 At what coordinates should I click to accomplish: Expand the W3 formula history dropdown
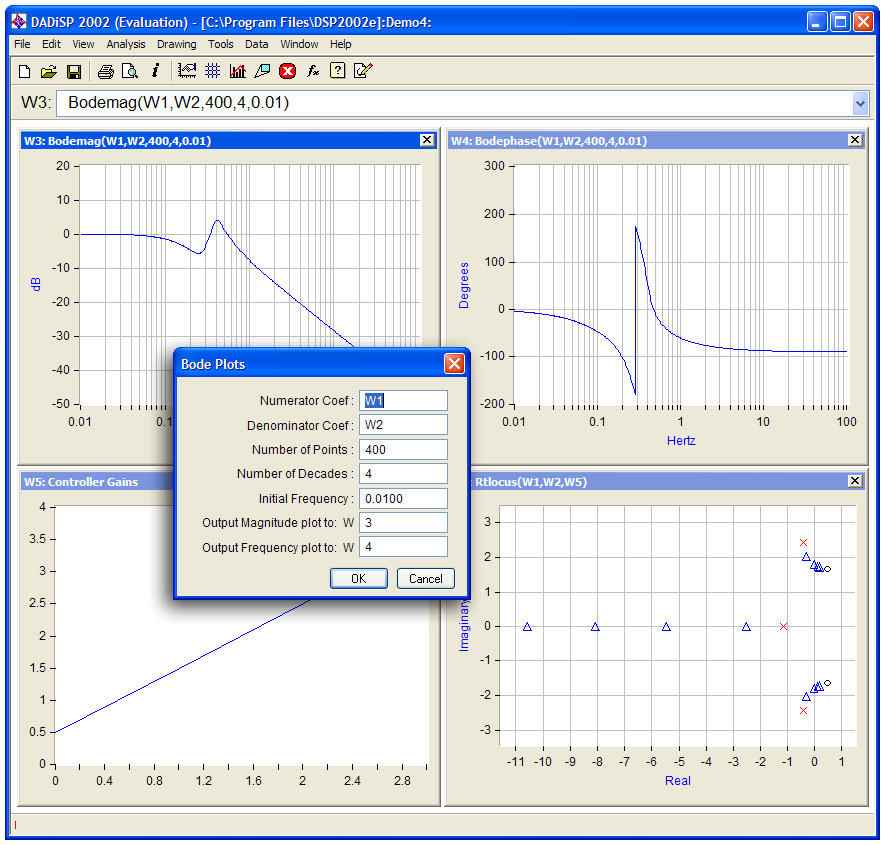coord(860,103)
